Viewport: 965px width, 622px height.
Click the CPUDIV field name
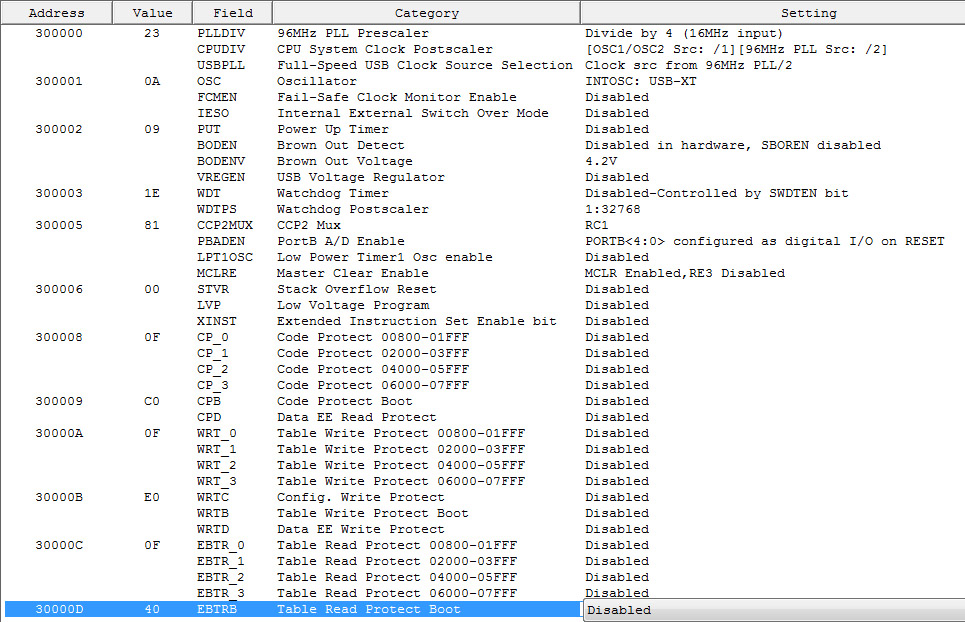pos(221,49)
